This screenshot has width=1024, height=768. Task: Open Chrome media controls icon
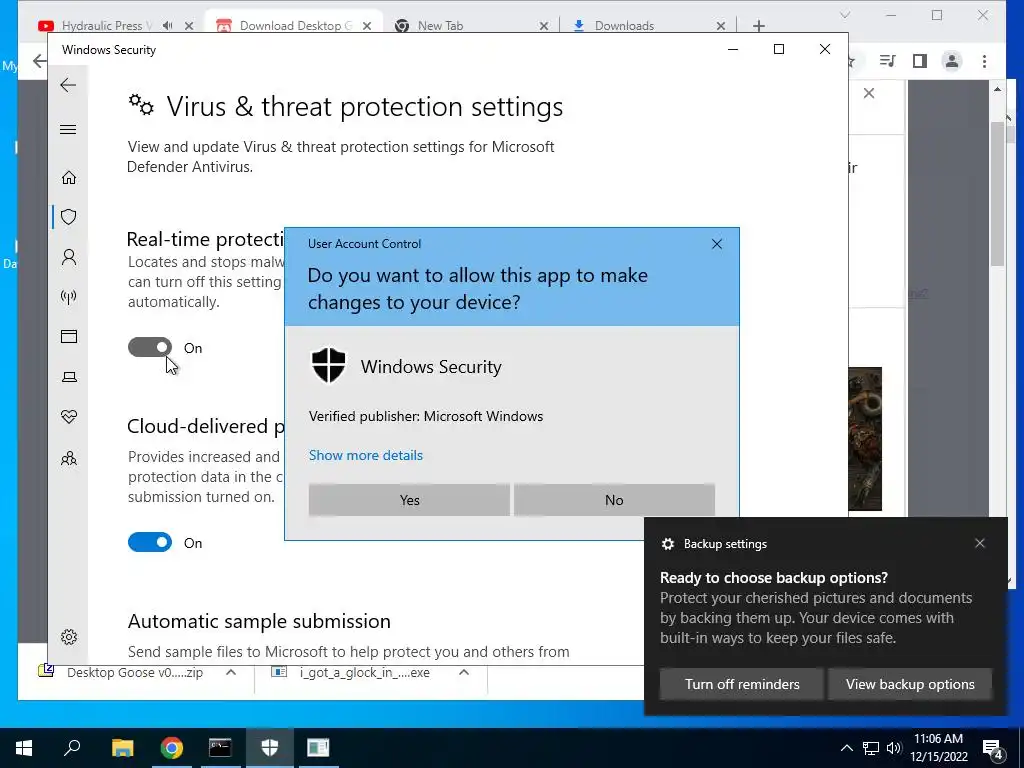point(887,61)
